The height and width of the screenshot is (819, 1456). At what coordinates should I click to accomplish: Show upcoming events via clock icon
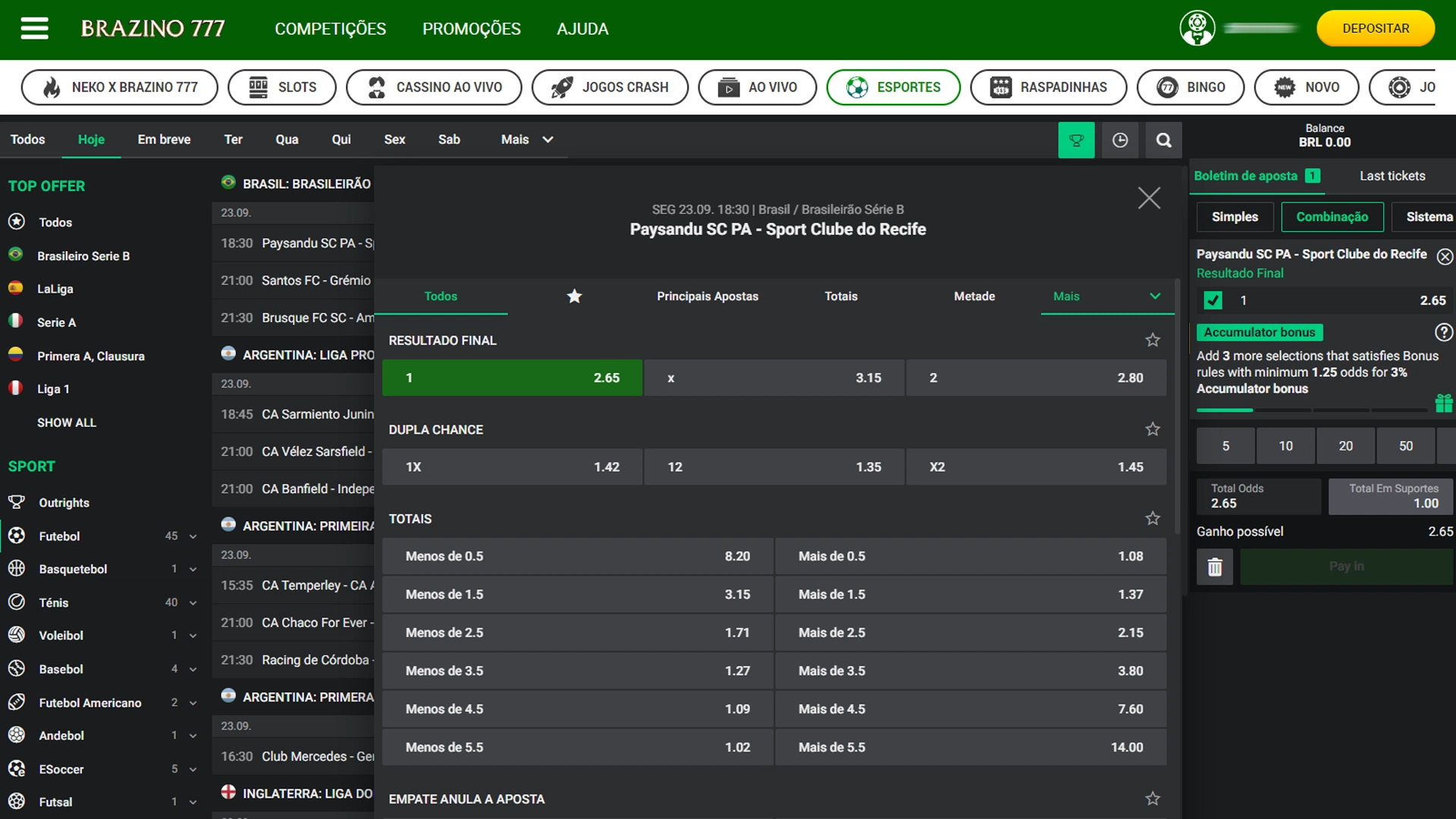(x=1120, y=140)
